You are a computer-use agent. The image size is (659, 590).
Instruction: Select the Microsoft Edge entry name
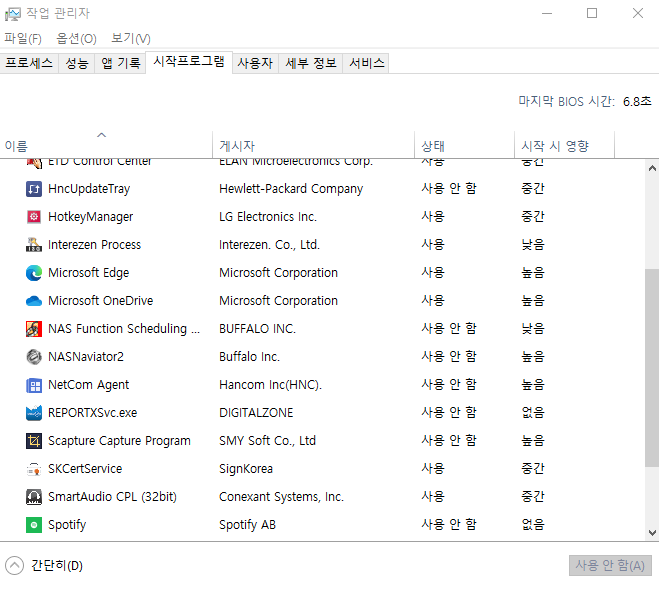(x=89, y=273)
